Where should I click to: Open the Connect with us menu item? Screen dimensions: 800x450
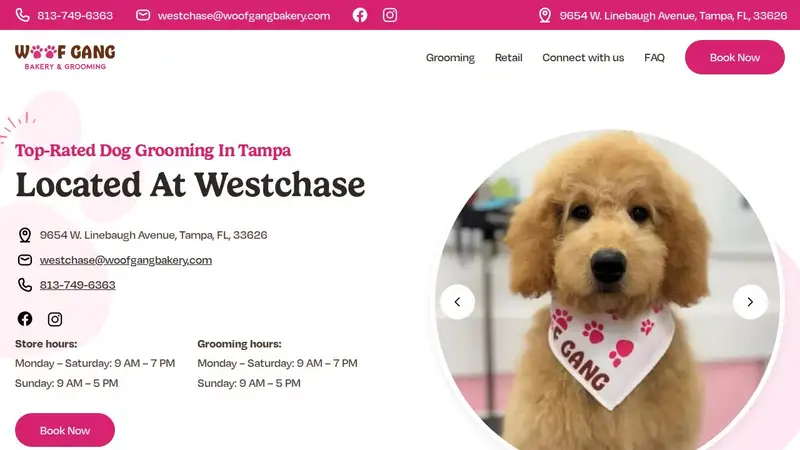click(x=583, y=58)
